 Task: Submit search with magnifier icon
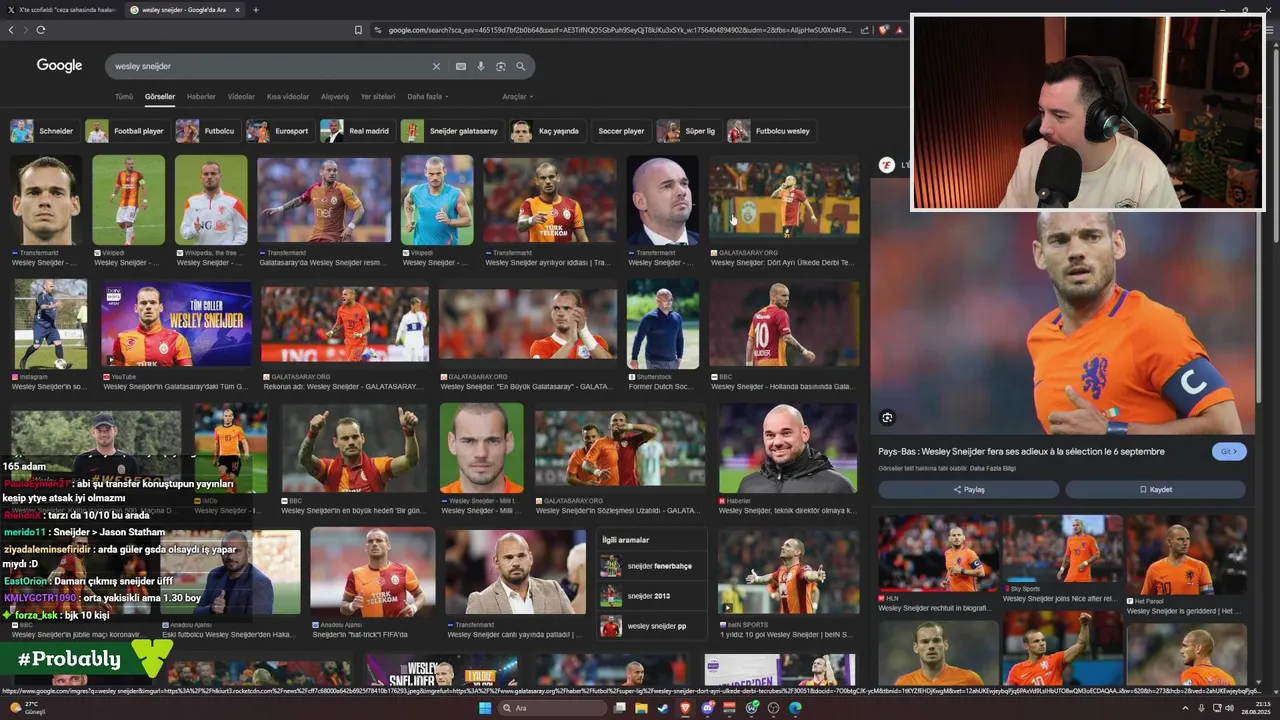coord(520,66)
